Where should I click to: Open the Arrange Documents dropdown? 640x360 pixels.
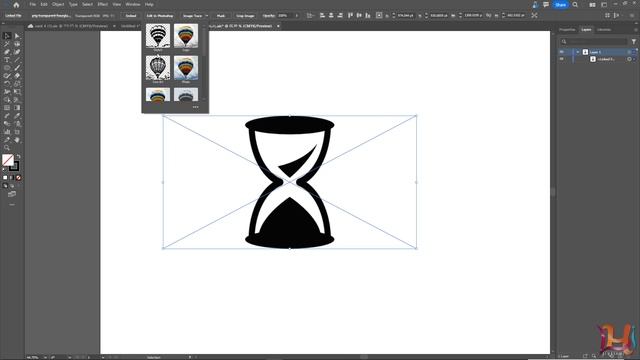point(592,4)
